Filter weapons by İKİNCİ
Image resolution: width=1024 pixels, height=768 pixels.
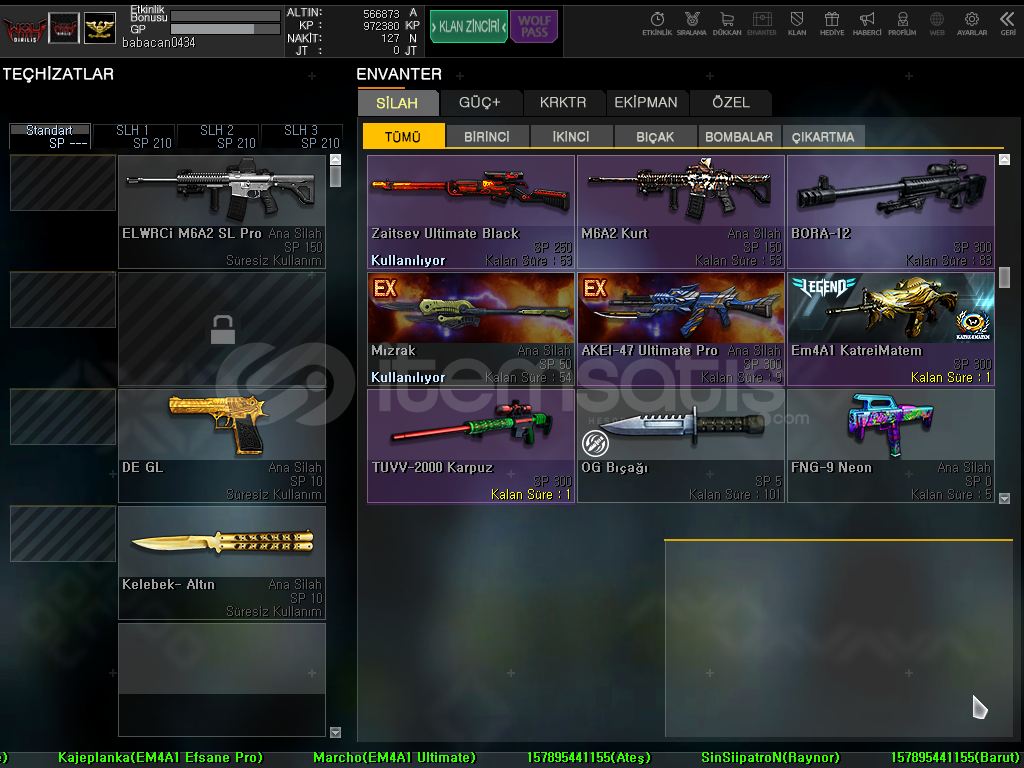(571, 136)
